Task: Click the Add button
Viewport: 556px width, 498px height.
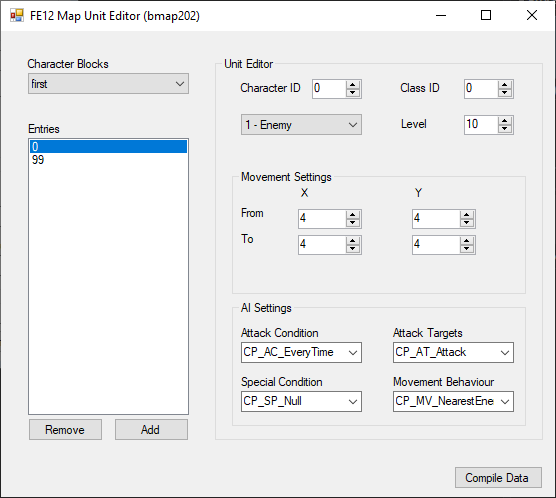Action: pos(151,430)
